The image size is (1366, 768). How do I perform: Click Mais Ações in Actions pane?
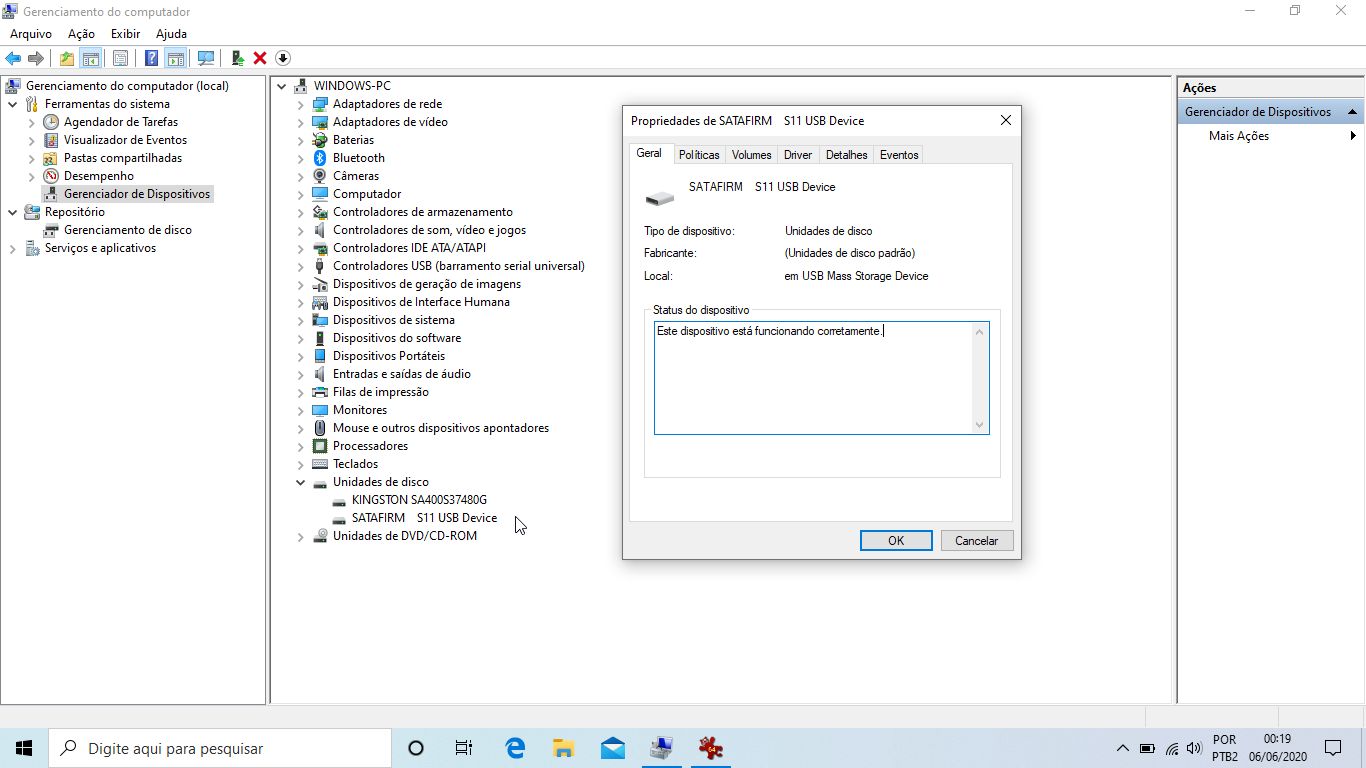click(x=1239, y=136)
